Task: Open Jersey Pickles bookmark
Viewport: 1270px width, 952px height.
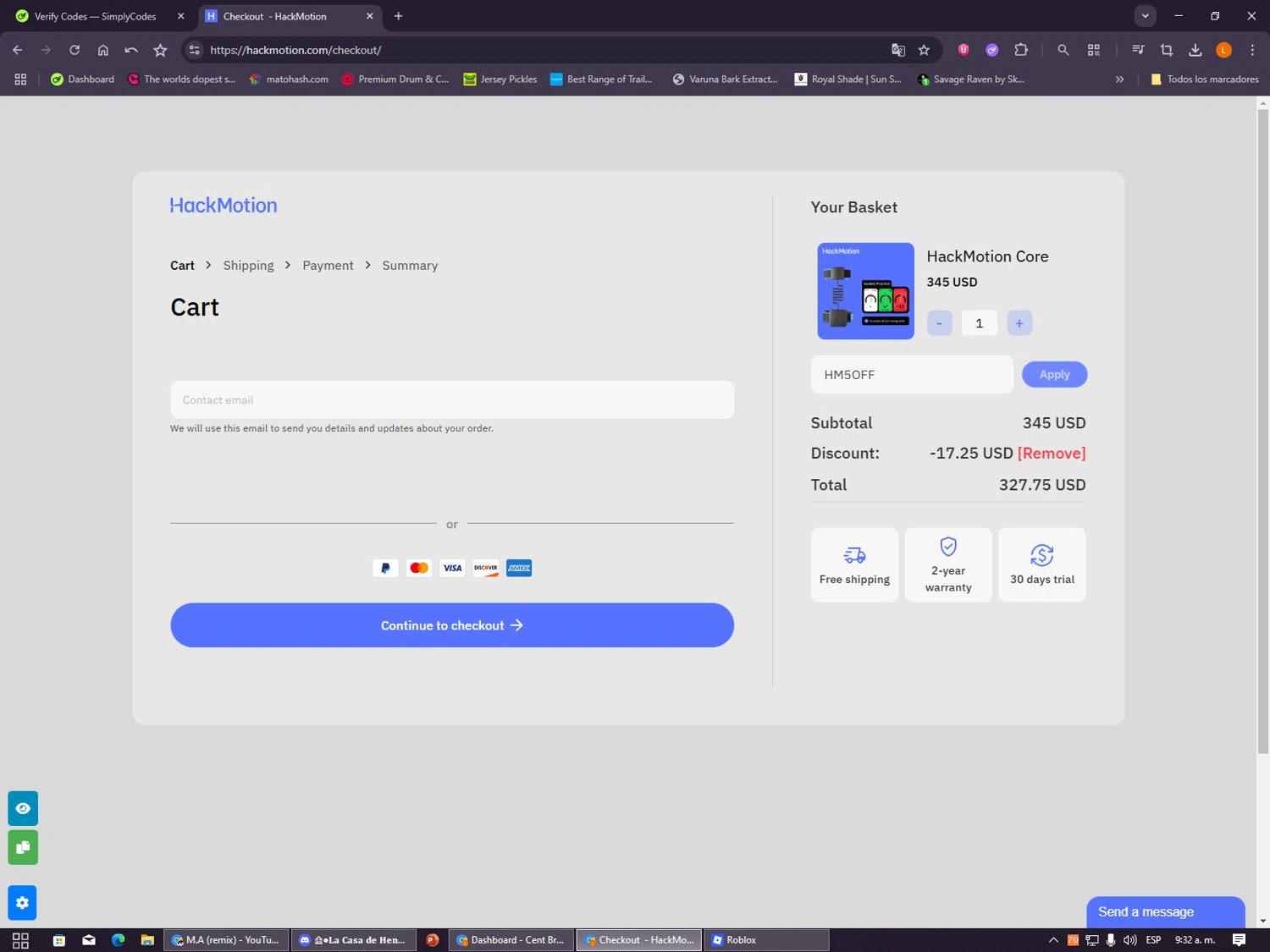Action: [500, 79]
